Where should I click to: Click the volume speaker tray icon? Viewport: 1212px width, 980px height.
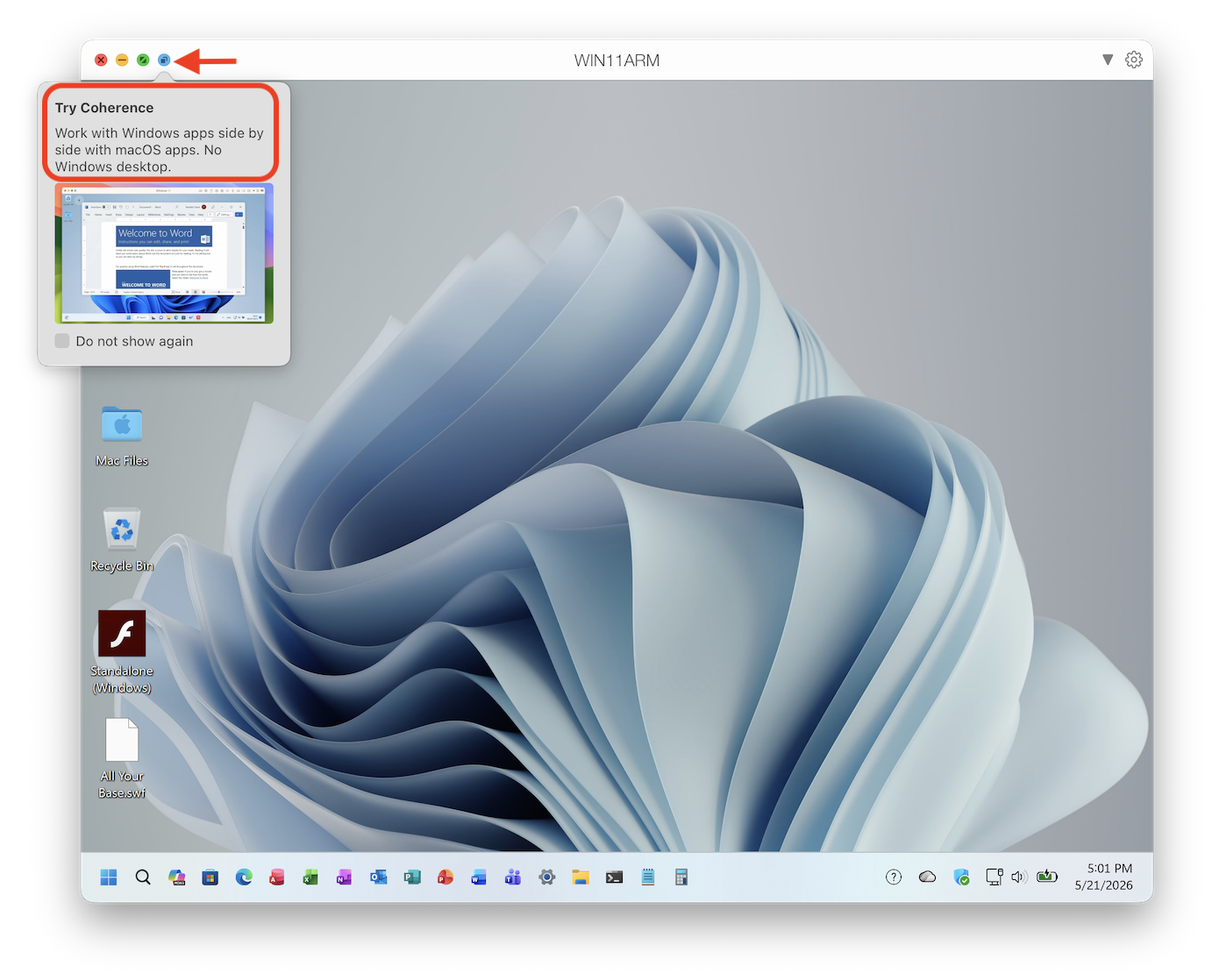click(1018, 877)
